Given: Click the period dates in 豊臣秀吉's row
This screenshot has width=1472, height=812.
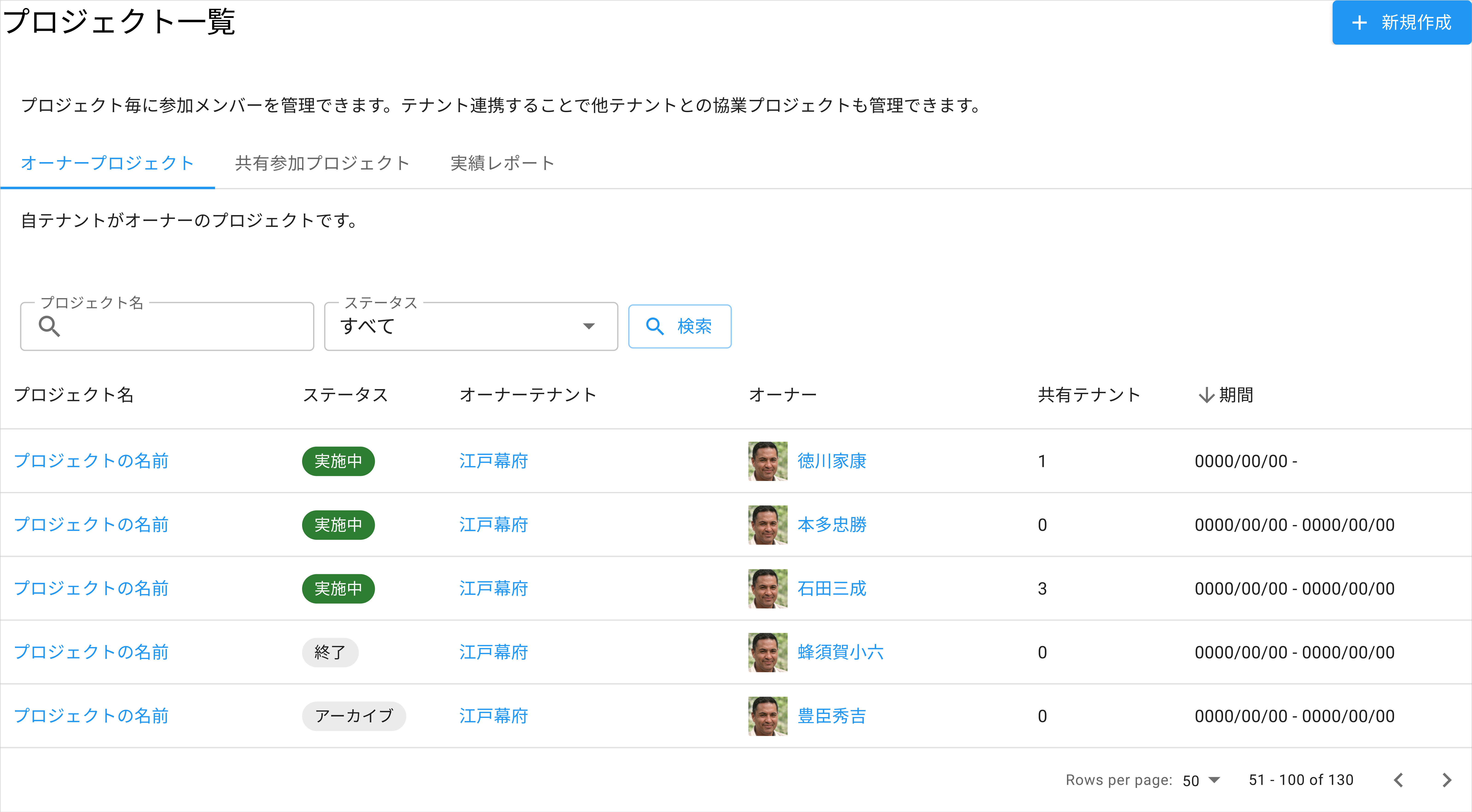Looking at the screenshot, I should point(1295,716).
